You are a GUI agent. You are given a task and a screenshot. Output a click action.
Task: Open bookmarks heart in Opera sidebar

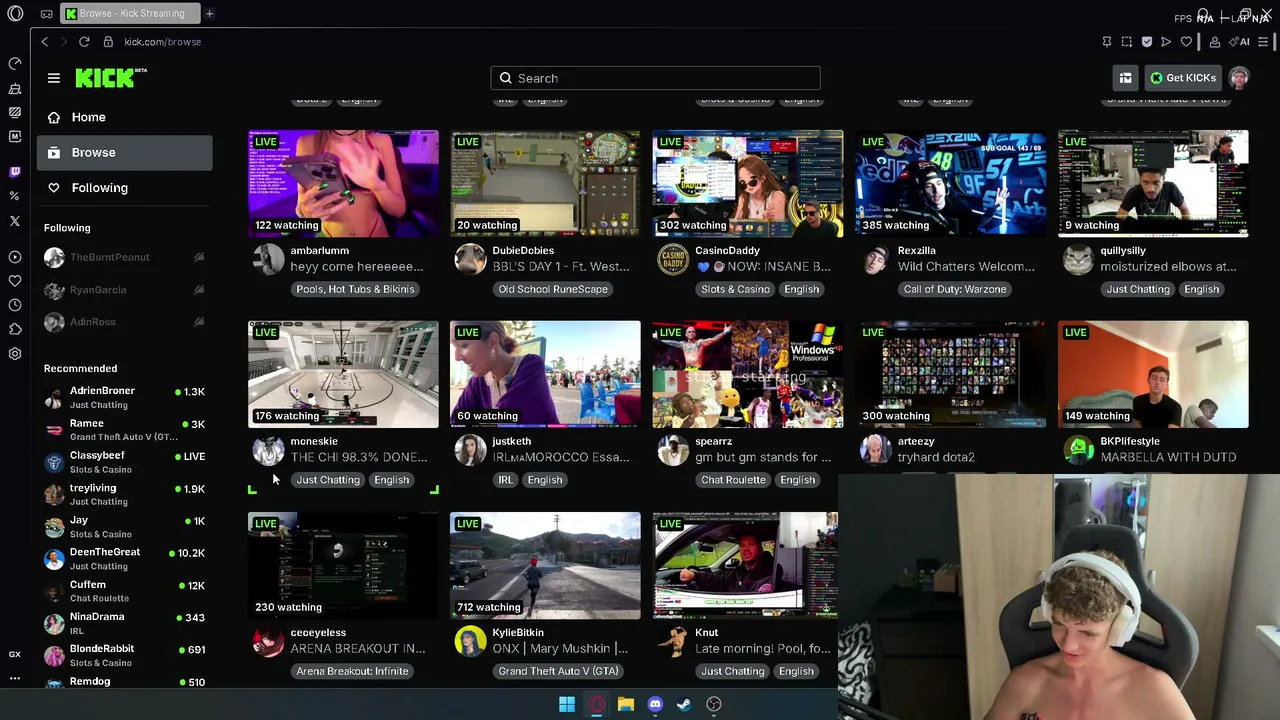point(15,281)
